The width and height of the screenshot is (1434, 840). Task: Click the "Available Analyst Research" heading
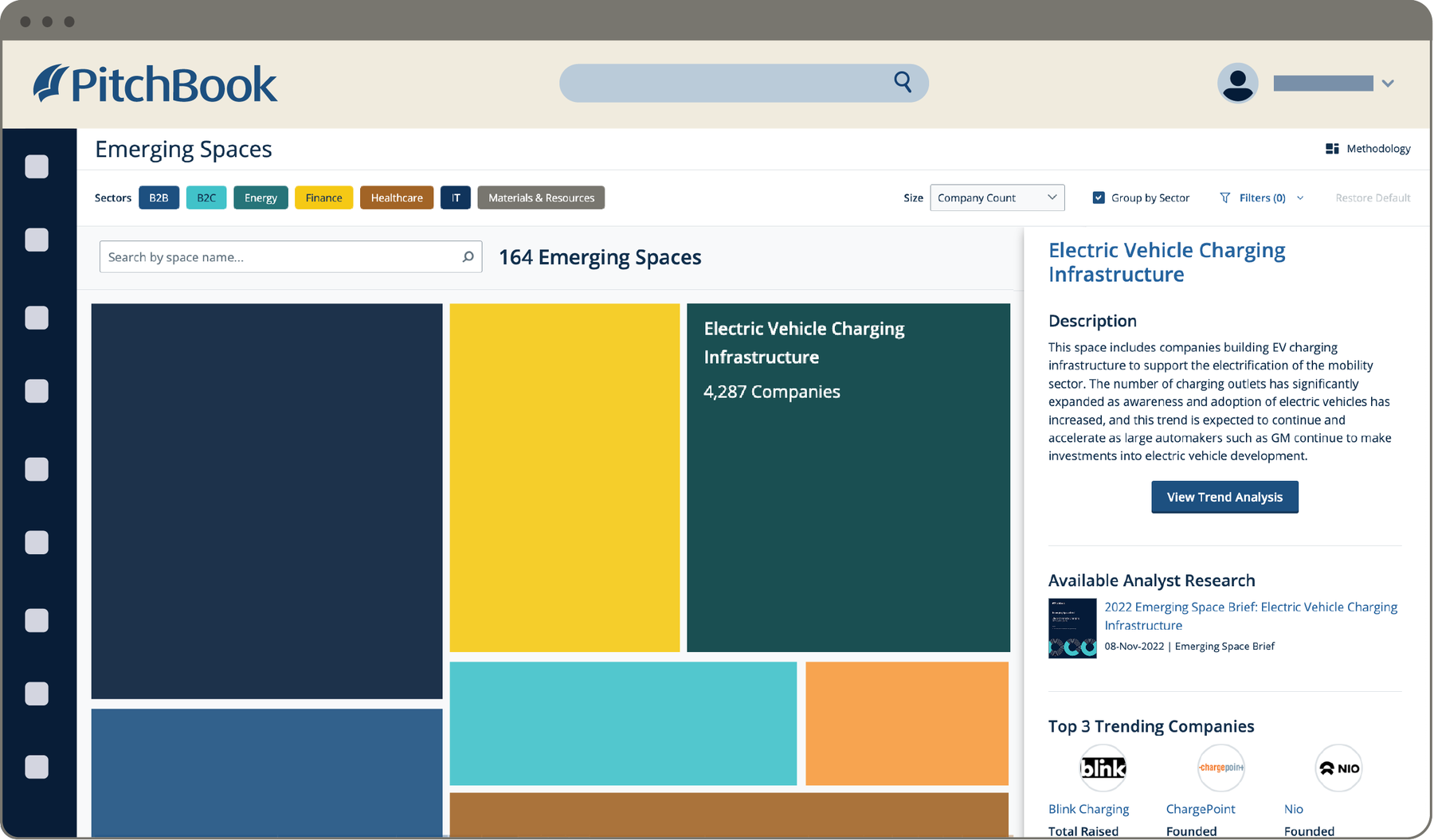coord(1152,580)
